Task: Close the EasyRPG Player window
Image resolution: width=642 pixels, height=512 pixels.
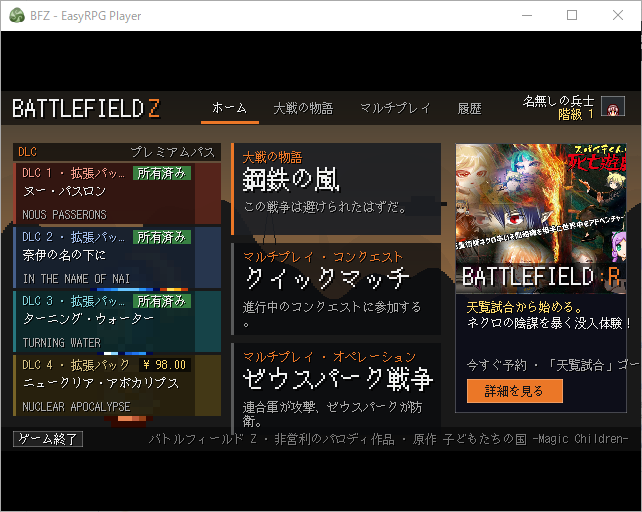Action: coord(618,16)
